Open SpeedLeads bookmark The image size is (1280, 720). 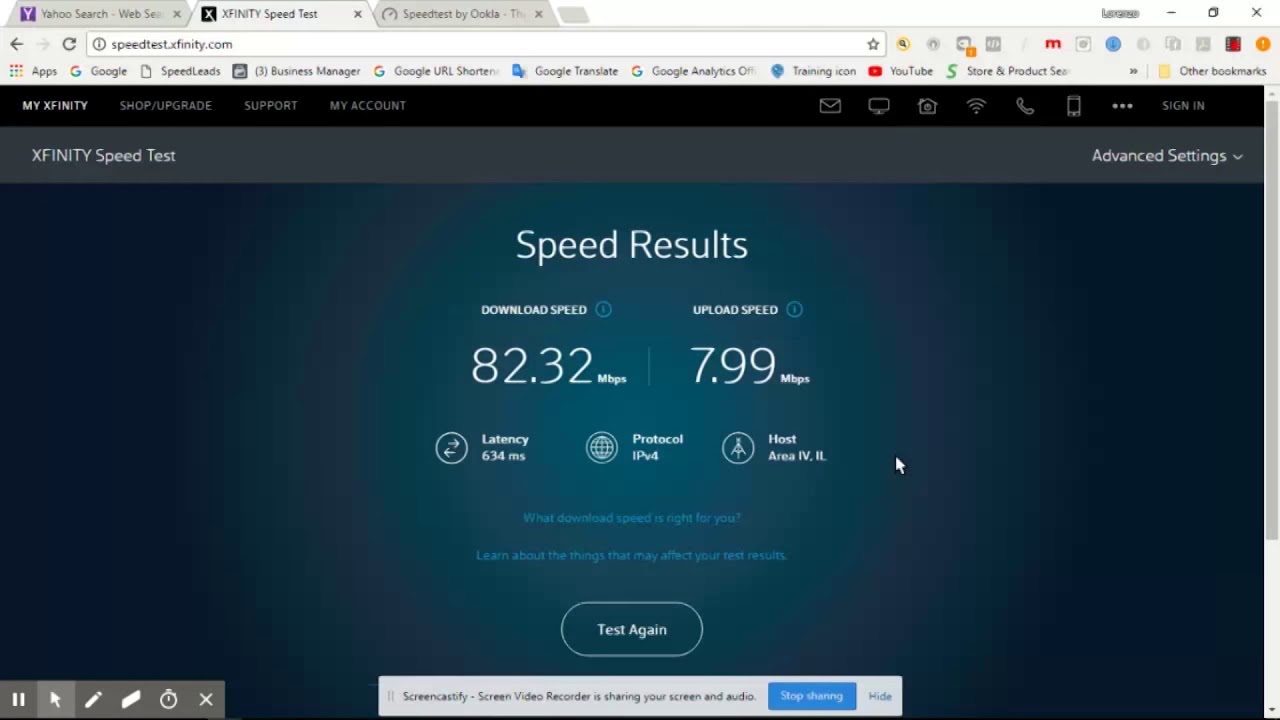pos(180,71)
